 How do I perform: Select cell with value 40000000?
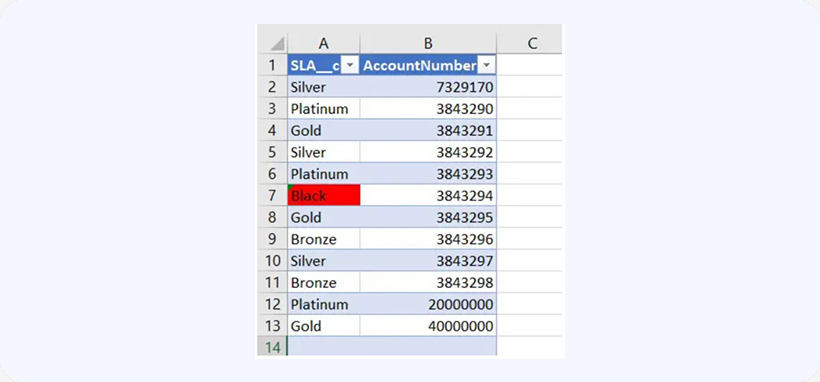pyautogui.click(x=428, y=325)
